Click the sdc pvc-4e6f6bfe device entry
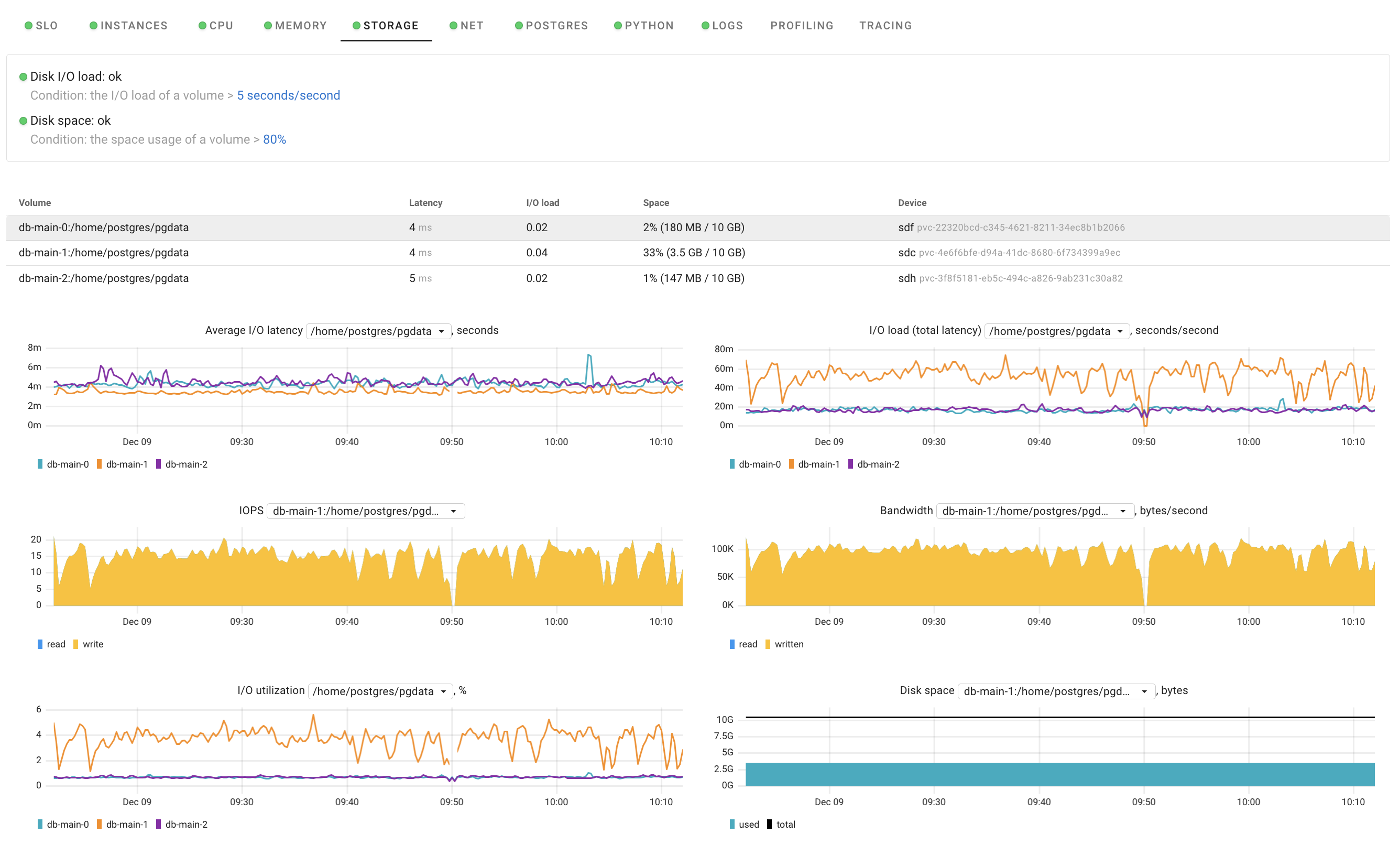 pyautogui.click(x=1009, y=253)
